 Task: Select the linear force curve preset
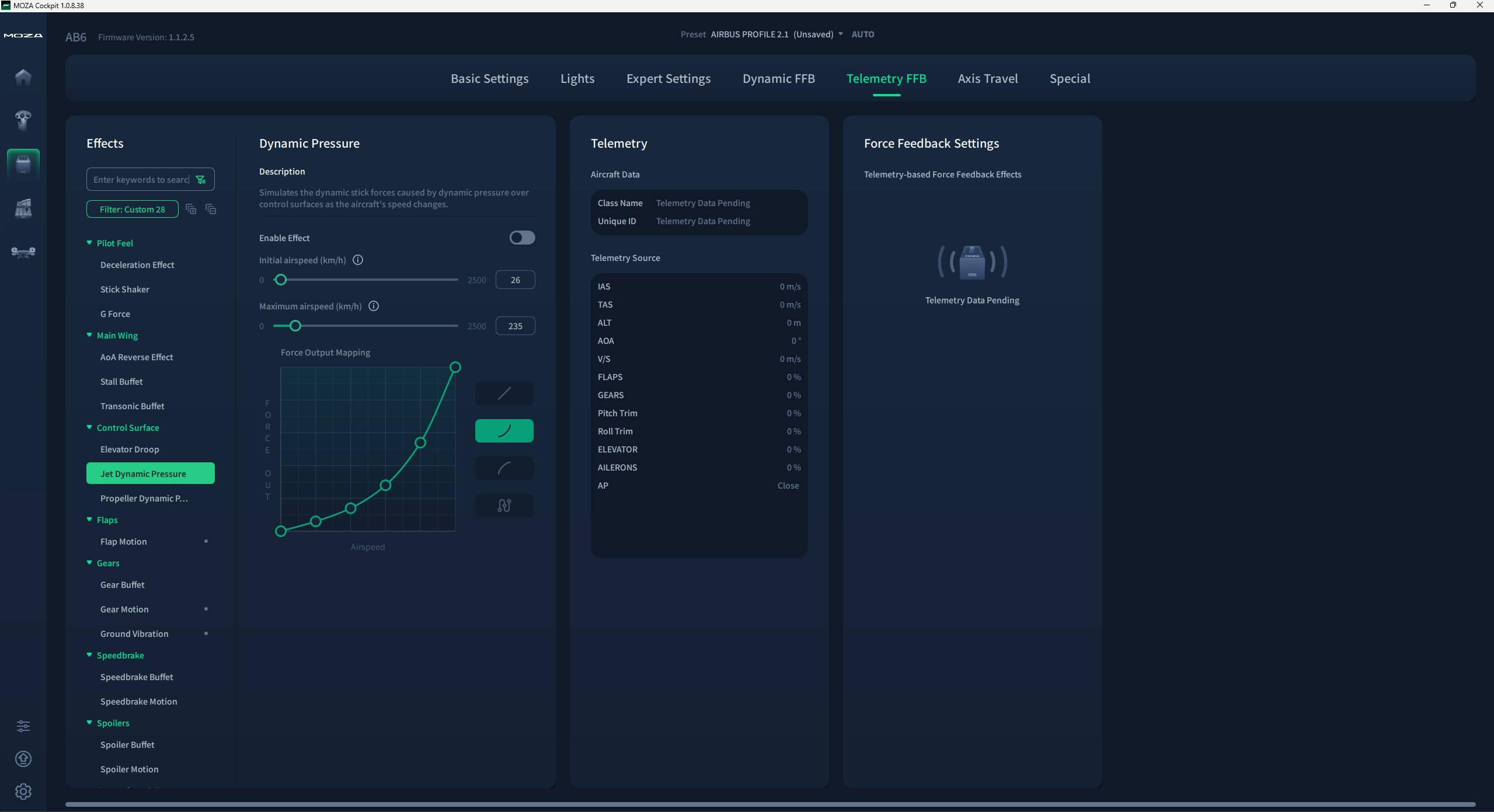504,393
